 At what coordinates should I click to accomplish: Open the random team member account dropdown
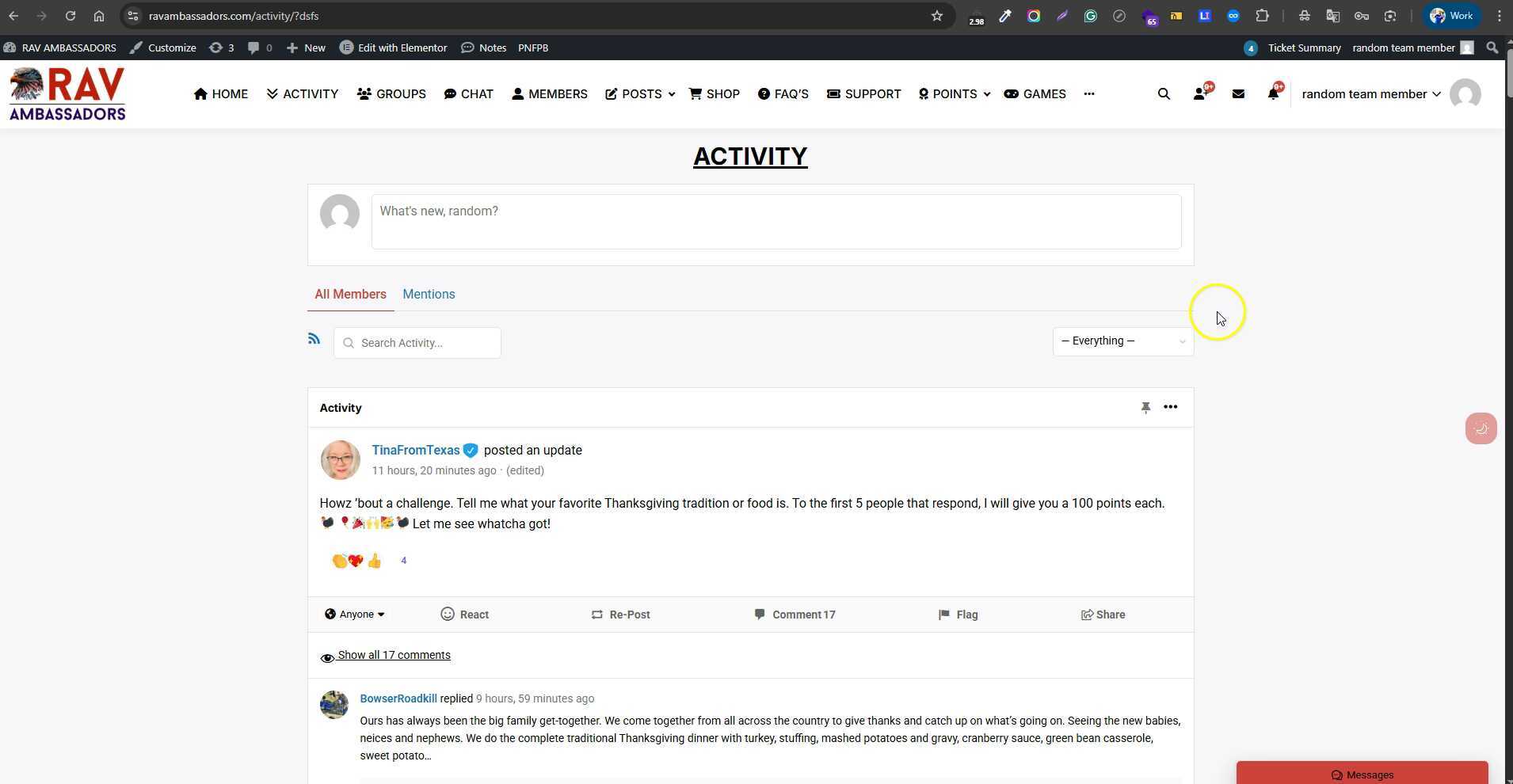1370,94
